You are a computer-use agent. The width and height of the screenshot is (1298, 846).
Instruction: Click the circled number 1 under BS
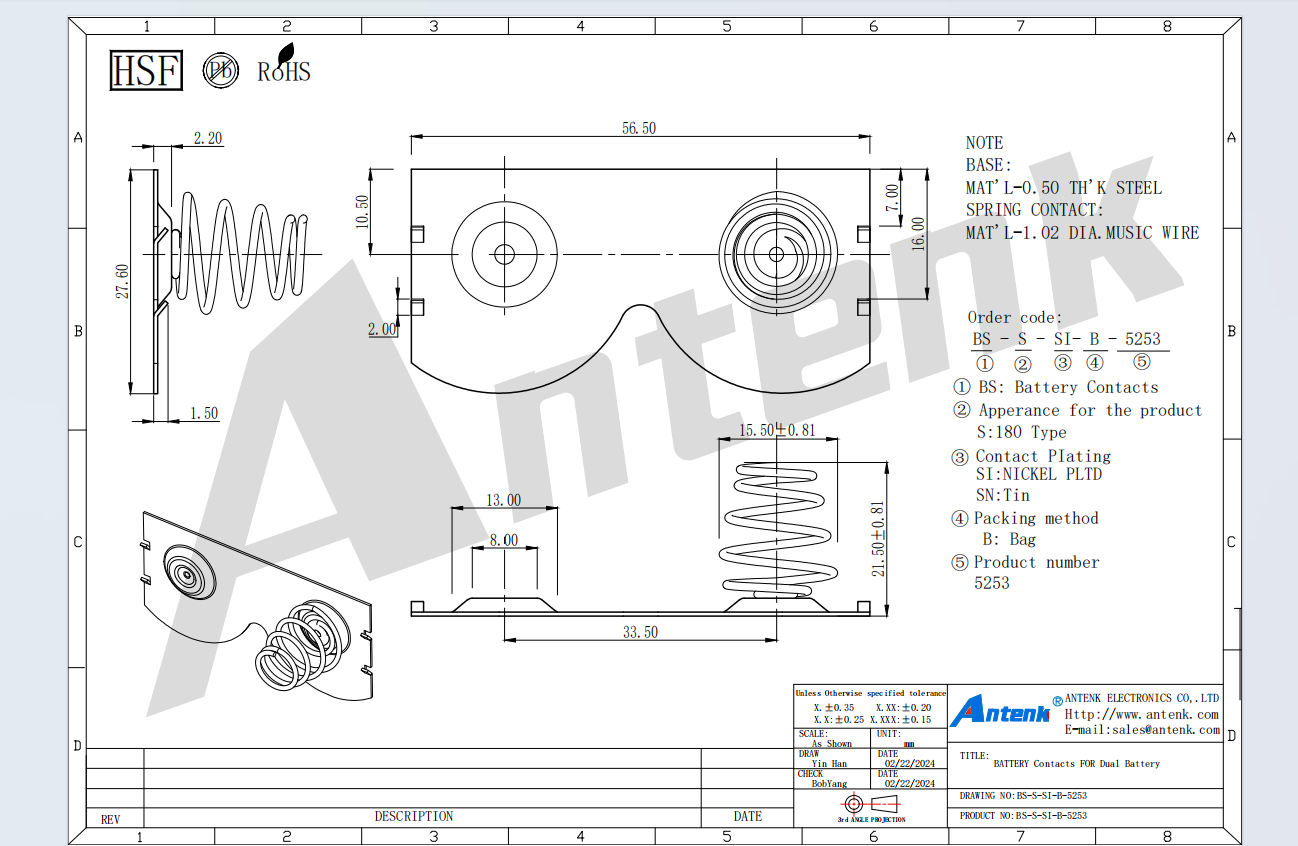[x=984, y=363]
